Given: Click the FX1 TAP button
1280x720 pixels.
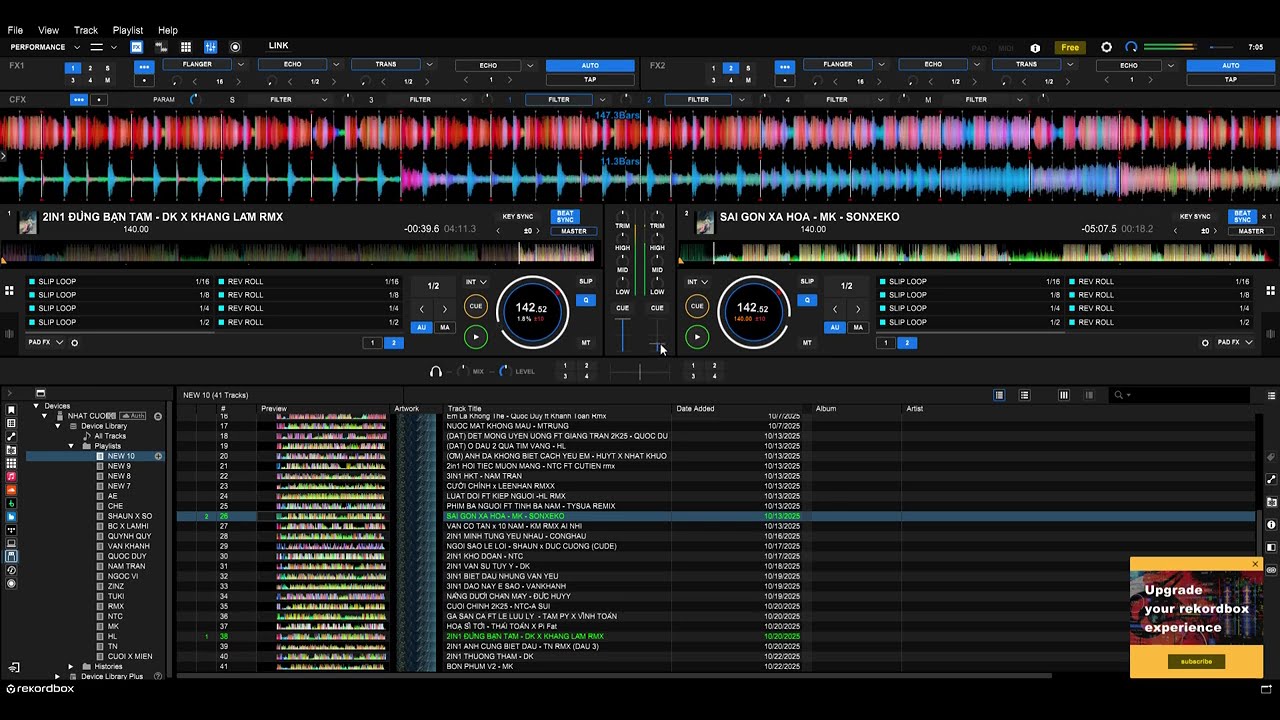Looking at the screenshot, I should [x=590, y=80].
